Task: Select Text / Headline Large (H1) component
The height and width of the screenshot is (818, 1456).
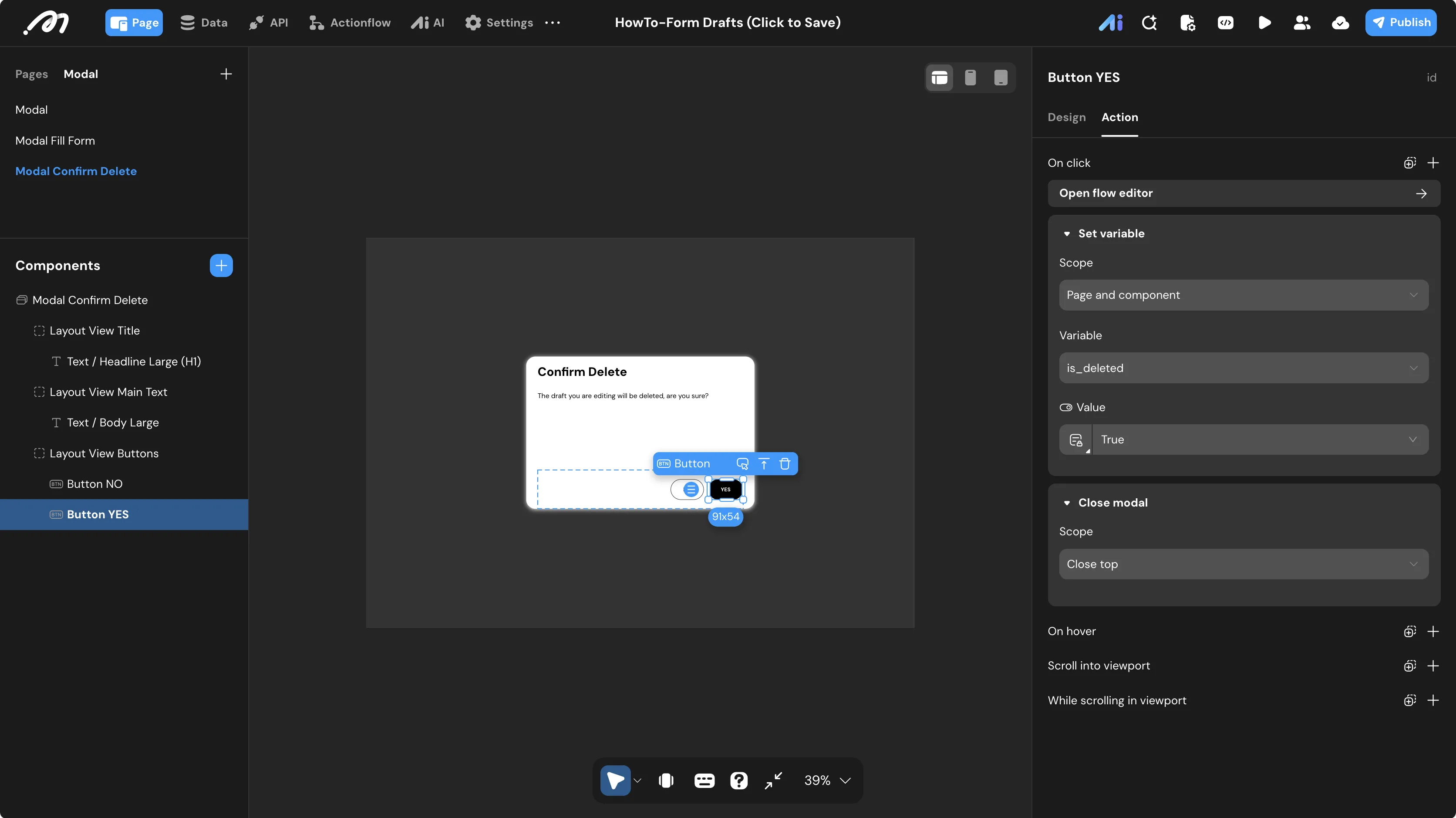Action: pyautogui.click(x=133, y=361)
